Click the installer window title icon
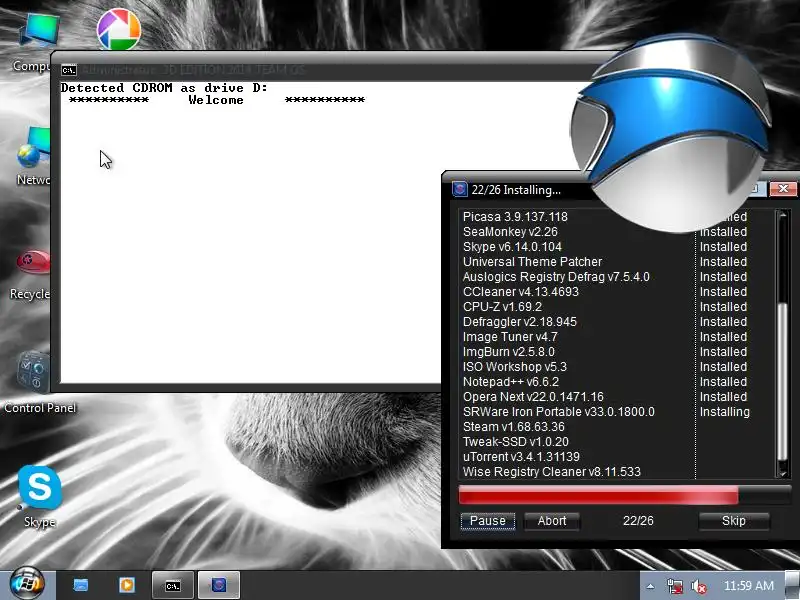 [460, 189]
